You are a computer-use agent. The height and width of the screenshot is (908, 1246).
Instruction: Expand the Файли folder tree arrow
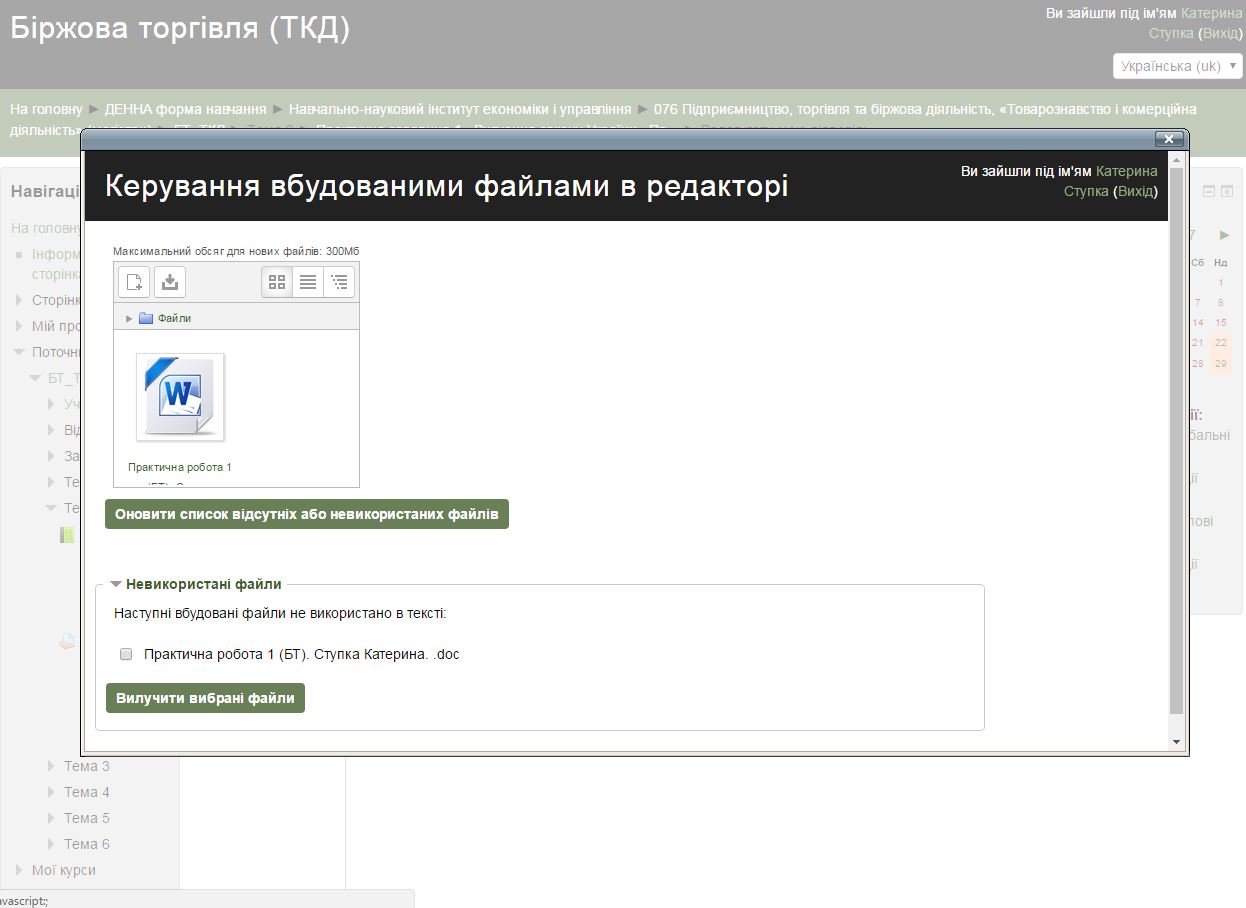click(128, 317)
